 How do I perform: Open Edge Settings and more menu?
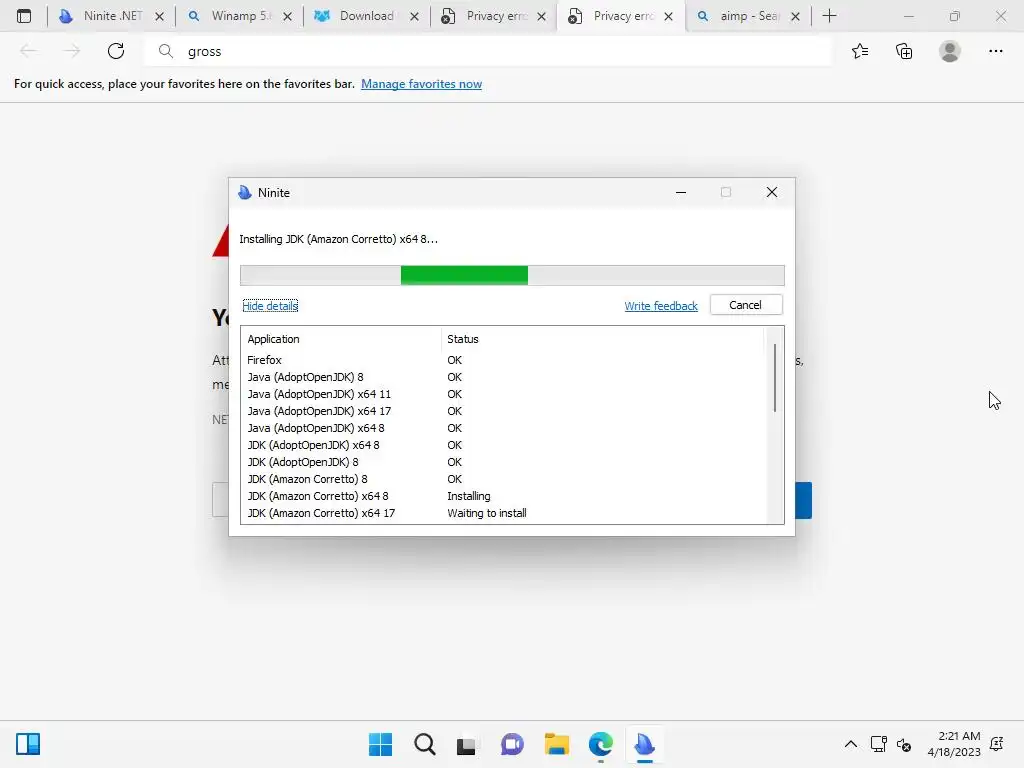coord(995,51)
